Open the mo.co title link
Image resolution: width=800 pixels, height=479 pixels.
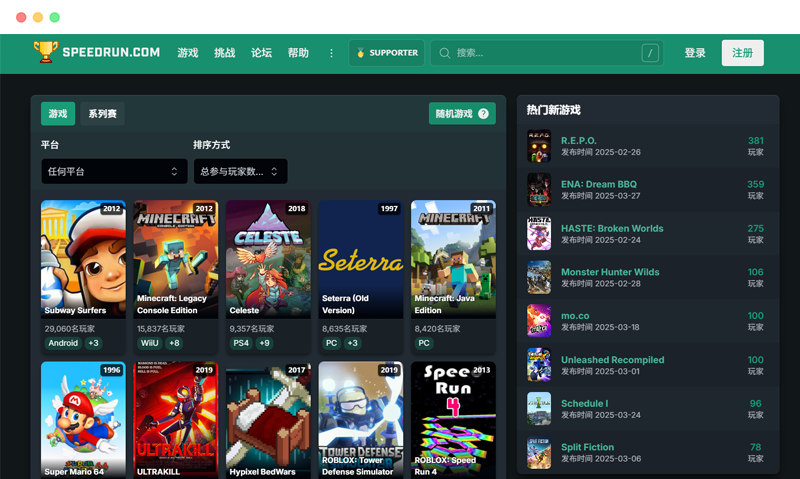pos(575,316)
